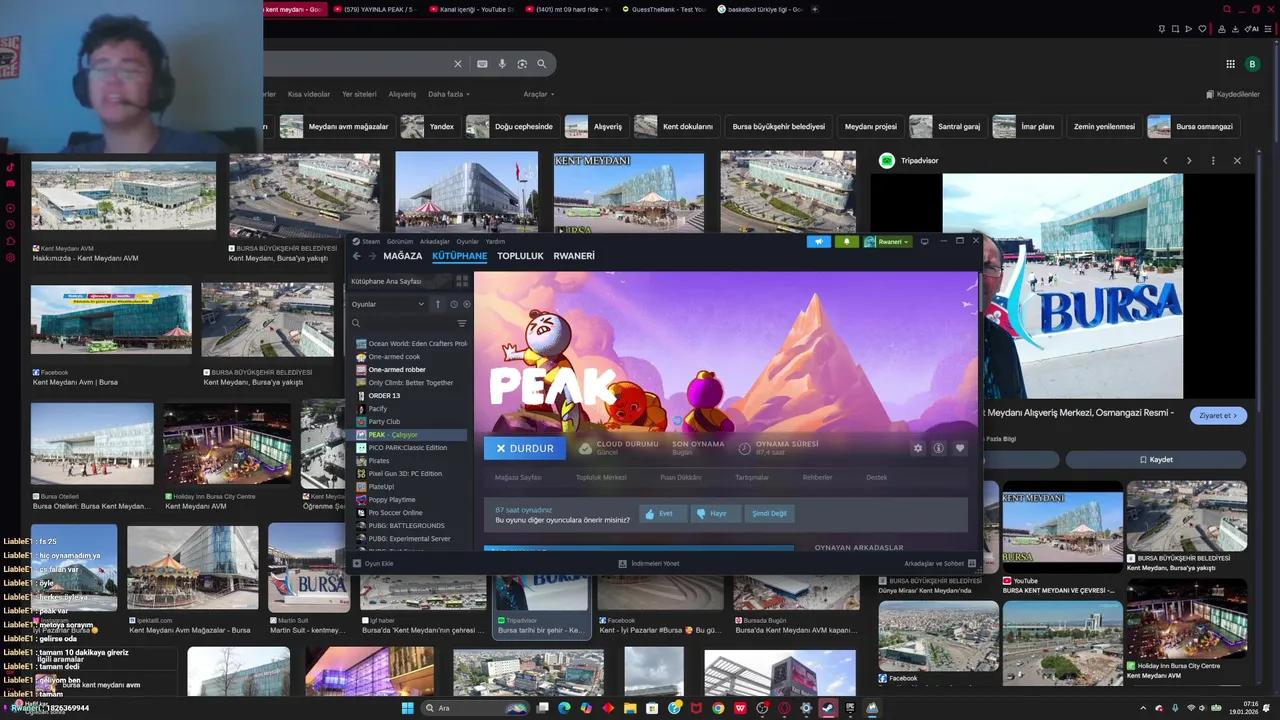Image resolution: width=1280 pixels, height=720 pixels.
Task: Select PUBG: BATTLEGROUNDS in game list
Action: 407,526
